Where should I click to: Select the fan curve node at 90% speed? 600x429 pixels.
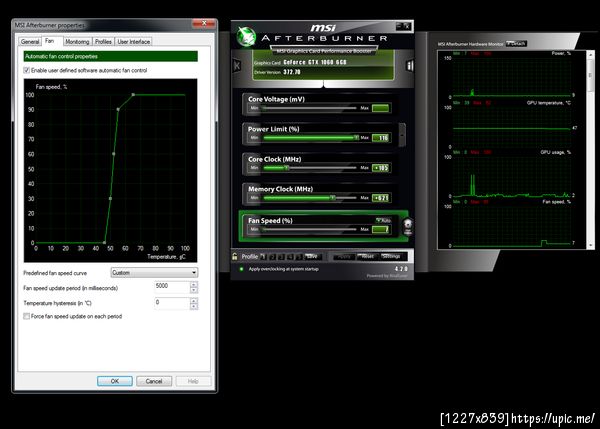click(x=118, y=109)
